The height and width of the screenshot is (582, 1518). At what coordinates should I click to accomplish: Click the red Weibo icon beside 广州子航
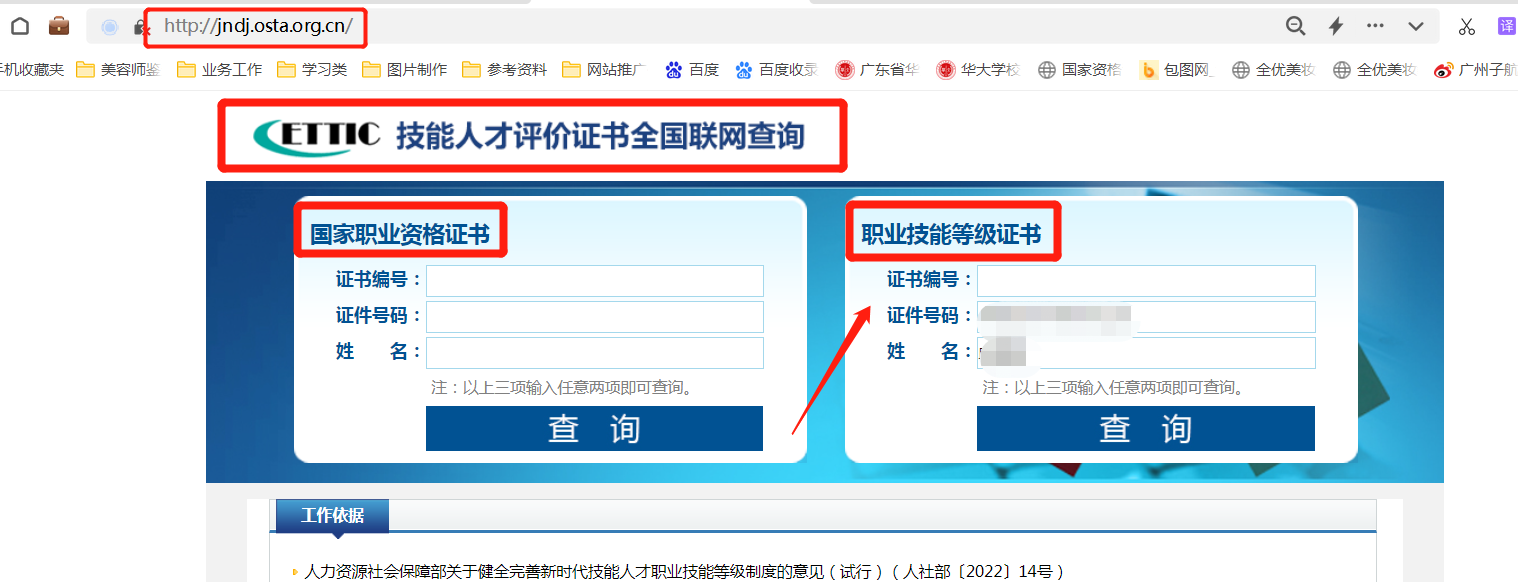coord(1443,69)
